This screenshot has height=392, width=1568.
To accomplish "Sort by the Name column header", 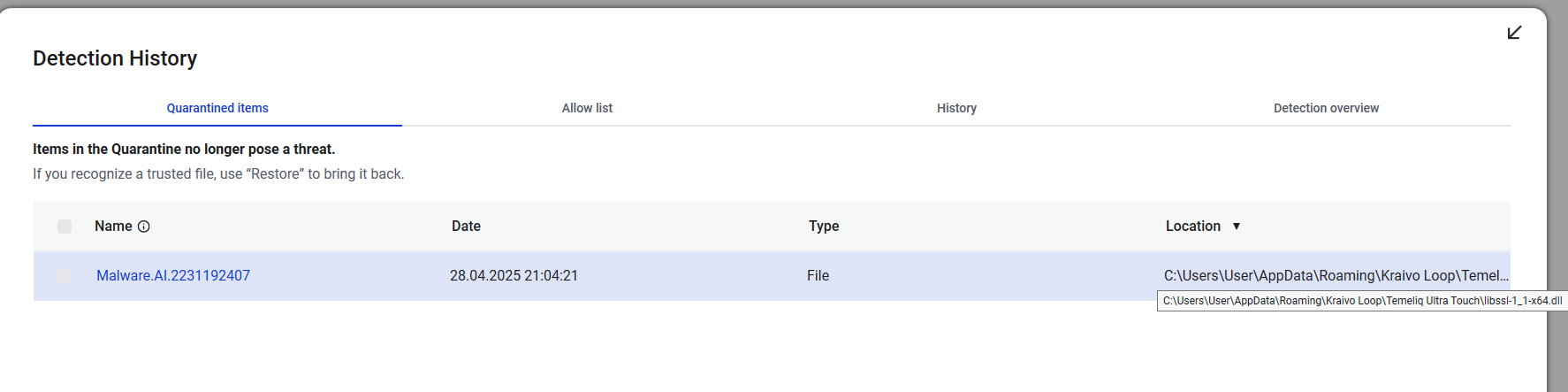I will click(x=113, y=227).
